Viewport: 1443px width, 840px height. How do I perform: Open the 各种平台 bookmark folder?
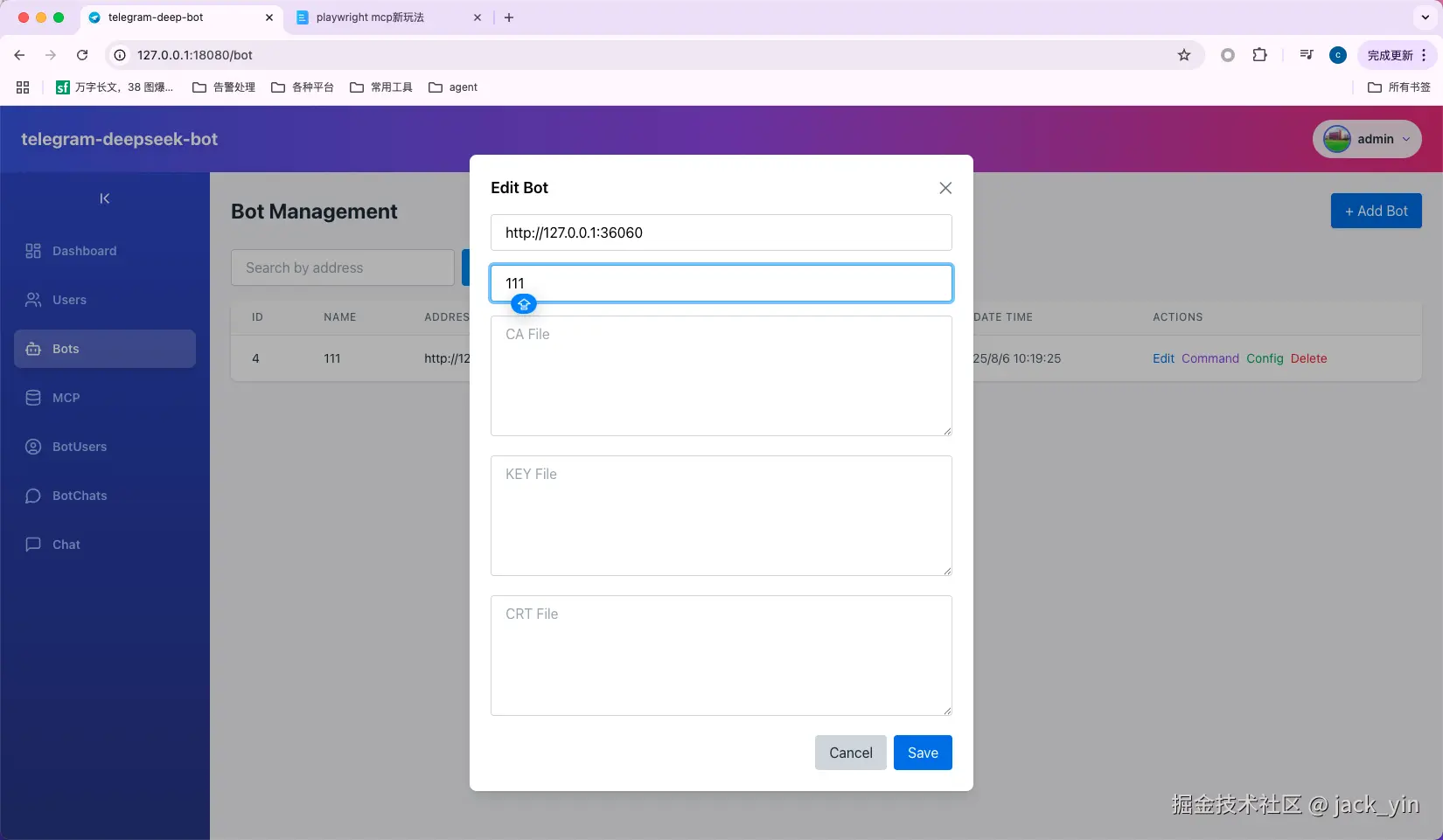coord(303,87)
